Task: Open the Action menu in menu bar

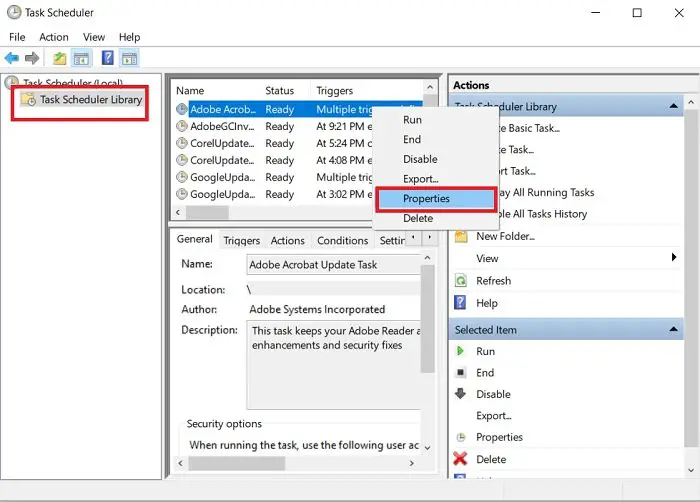Action: (54, 37)
